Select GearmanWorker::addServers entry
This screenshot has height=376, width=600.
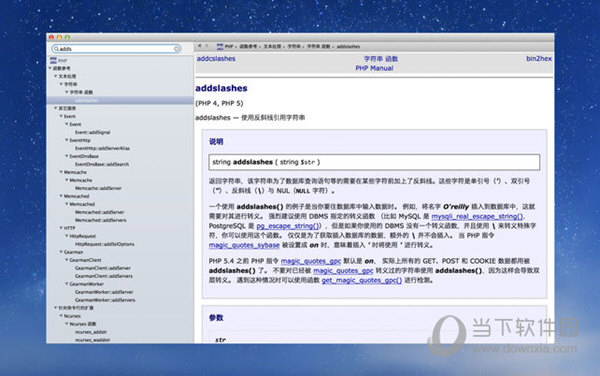pyautogui.click(x=105, y=300)
